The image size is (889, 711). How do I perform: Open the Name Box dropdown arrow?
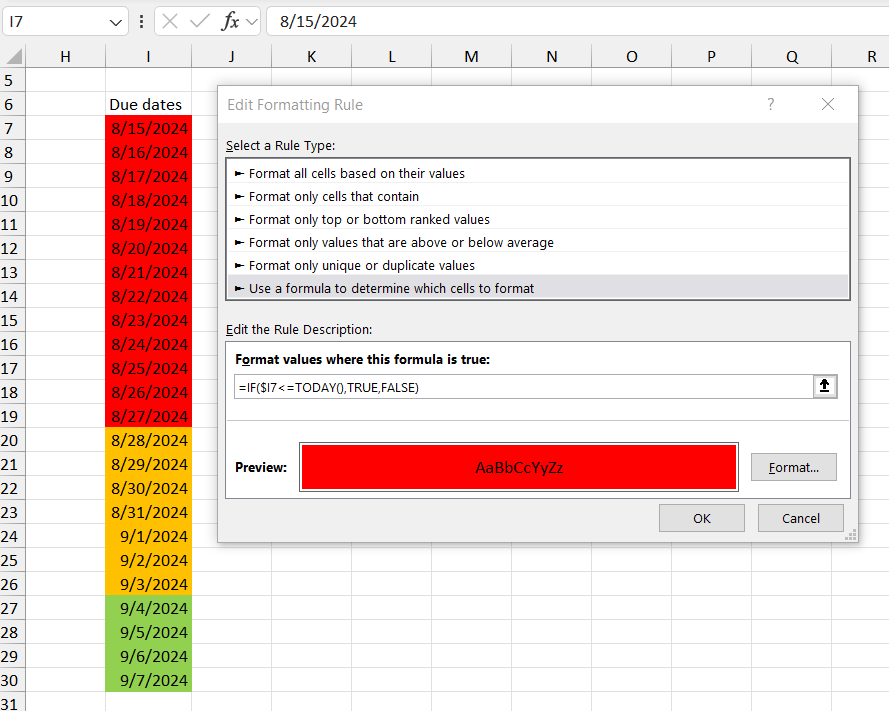116,23
